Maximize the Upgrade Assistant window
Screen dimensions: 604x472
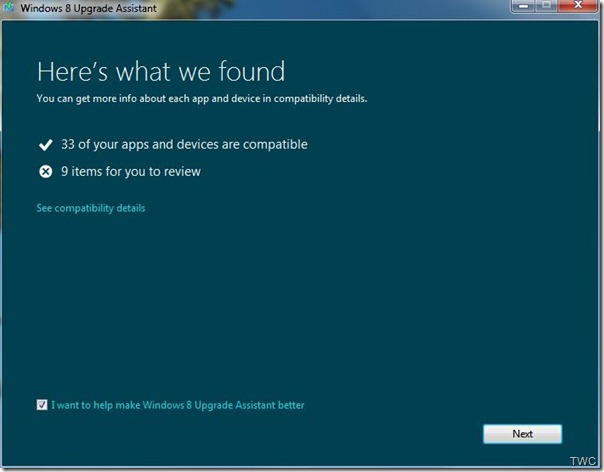tap(546, 6)
